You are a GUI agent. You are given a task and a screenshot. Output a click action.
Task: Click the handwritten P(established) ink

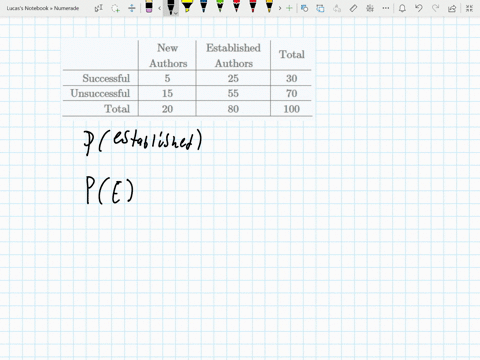point(143,142)
